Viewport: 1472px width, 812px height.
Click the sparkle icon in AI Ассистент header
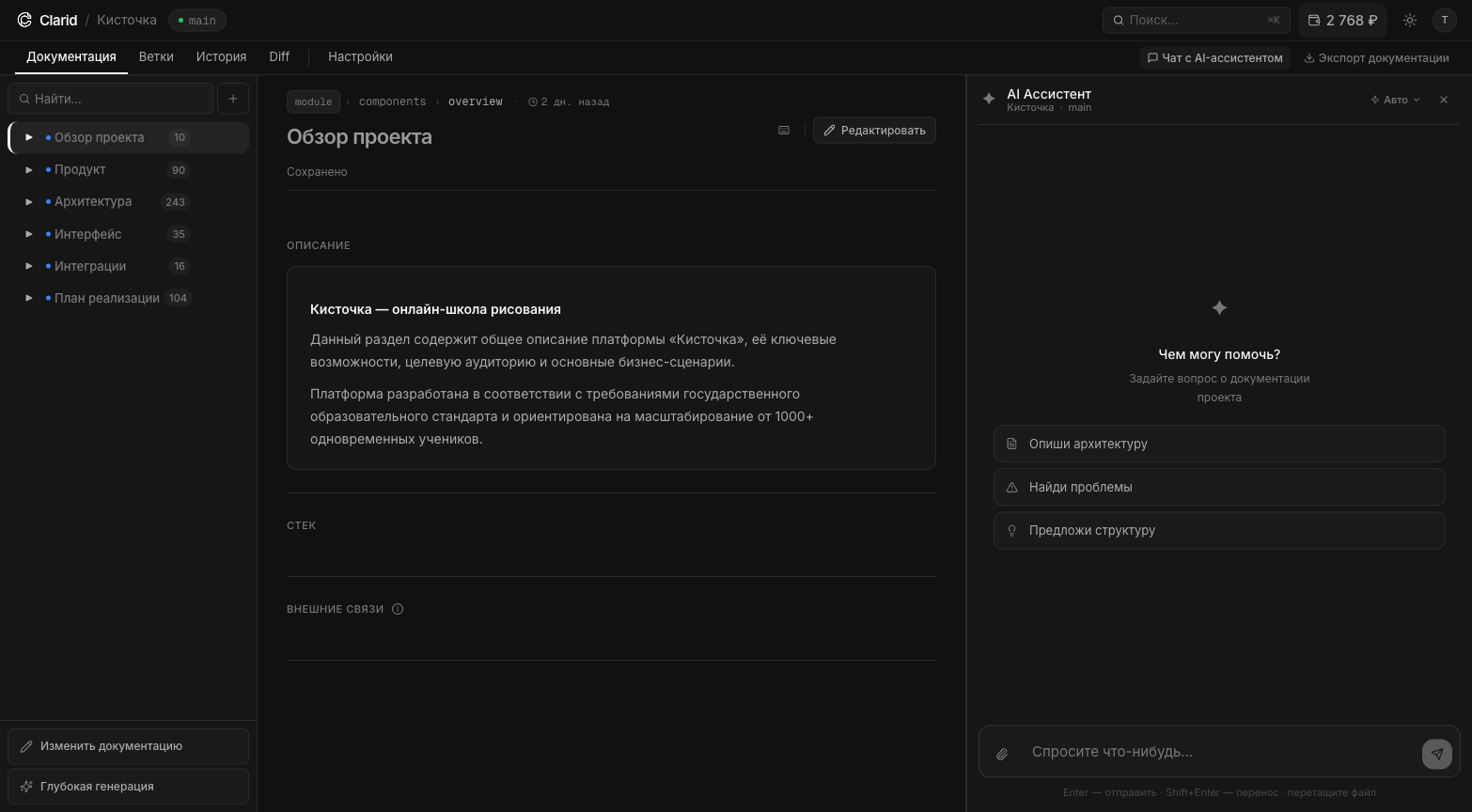click(988, 99)
